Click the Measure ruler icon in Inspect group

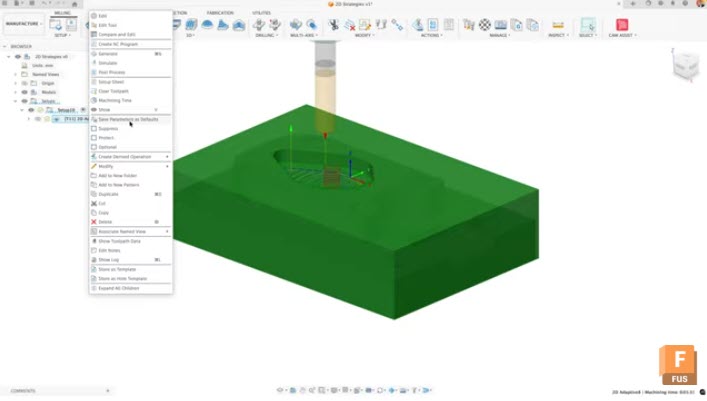(x=558, y=25)
